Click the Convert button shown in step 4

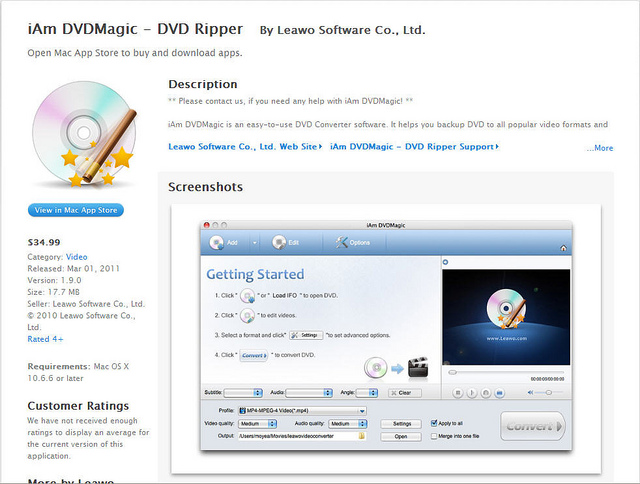click(253, 355)
